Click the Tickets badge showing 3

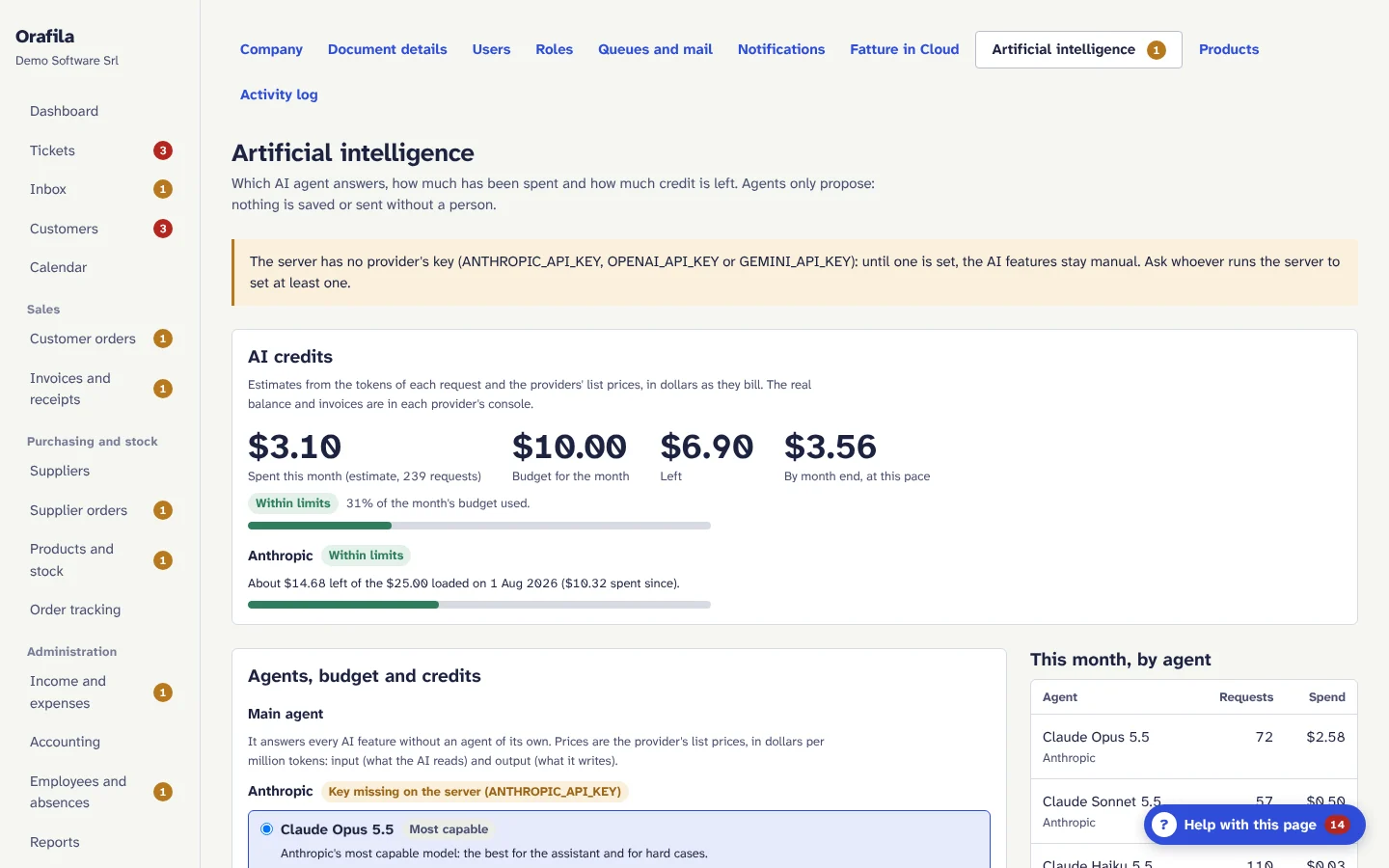point(163,150)
